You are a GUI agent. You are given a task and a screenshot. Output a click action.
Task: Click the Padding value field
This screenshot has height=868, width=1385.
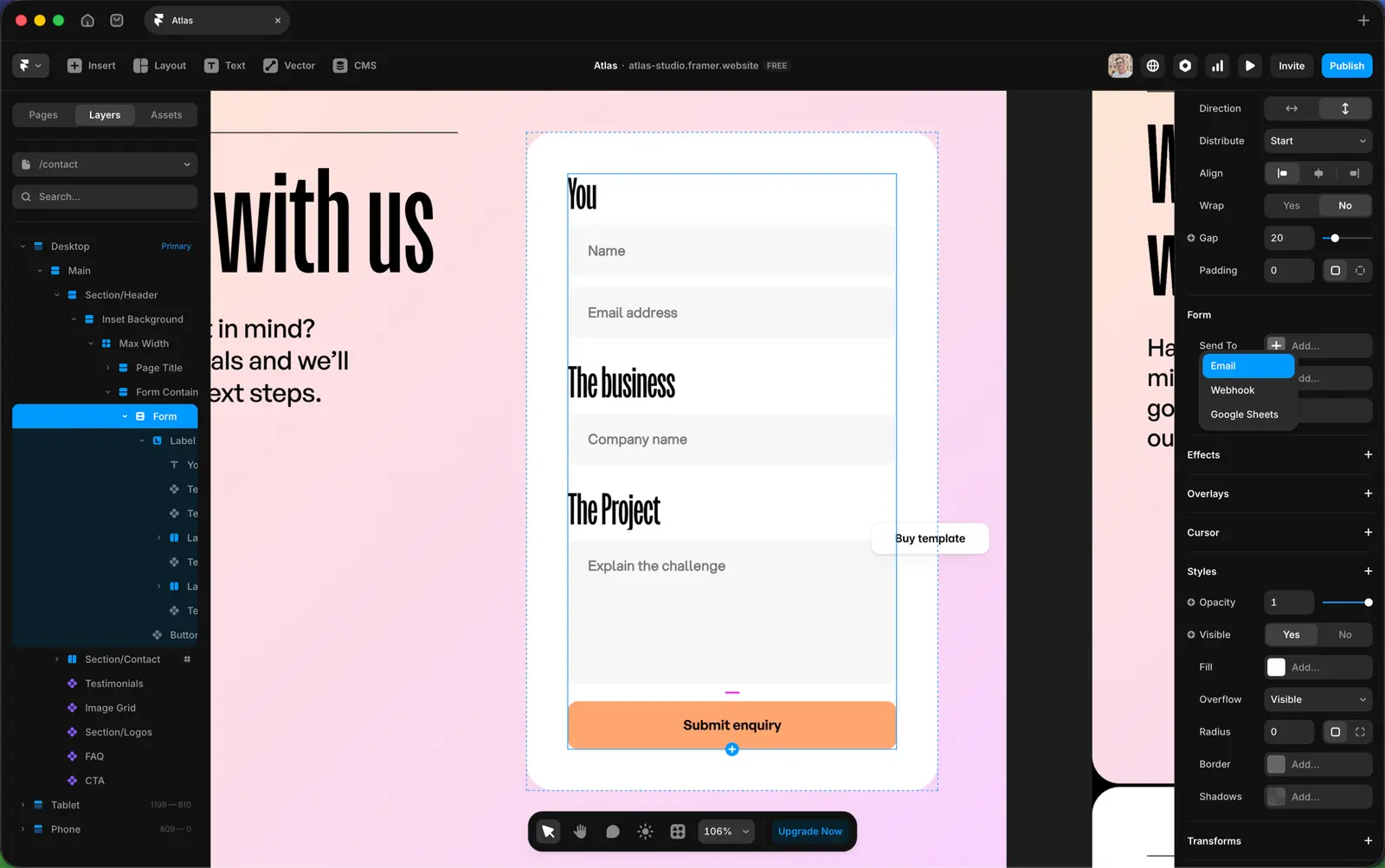(x=1289, y=271)
